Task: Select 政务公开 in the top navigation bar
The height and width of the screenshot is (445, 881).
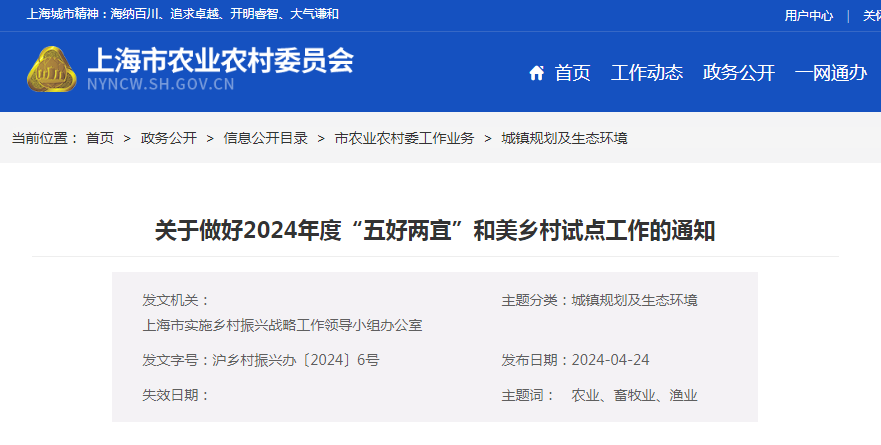Action: (x=739, y=73)
